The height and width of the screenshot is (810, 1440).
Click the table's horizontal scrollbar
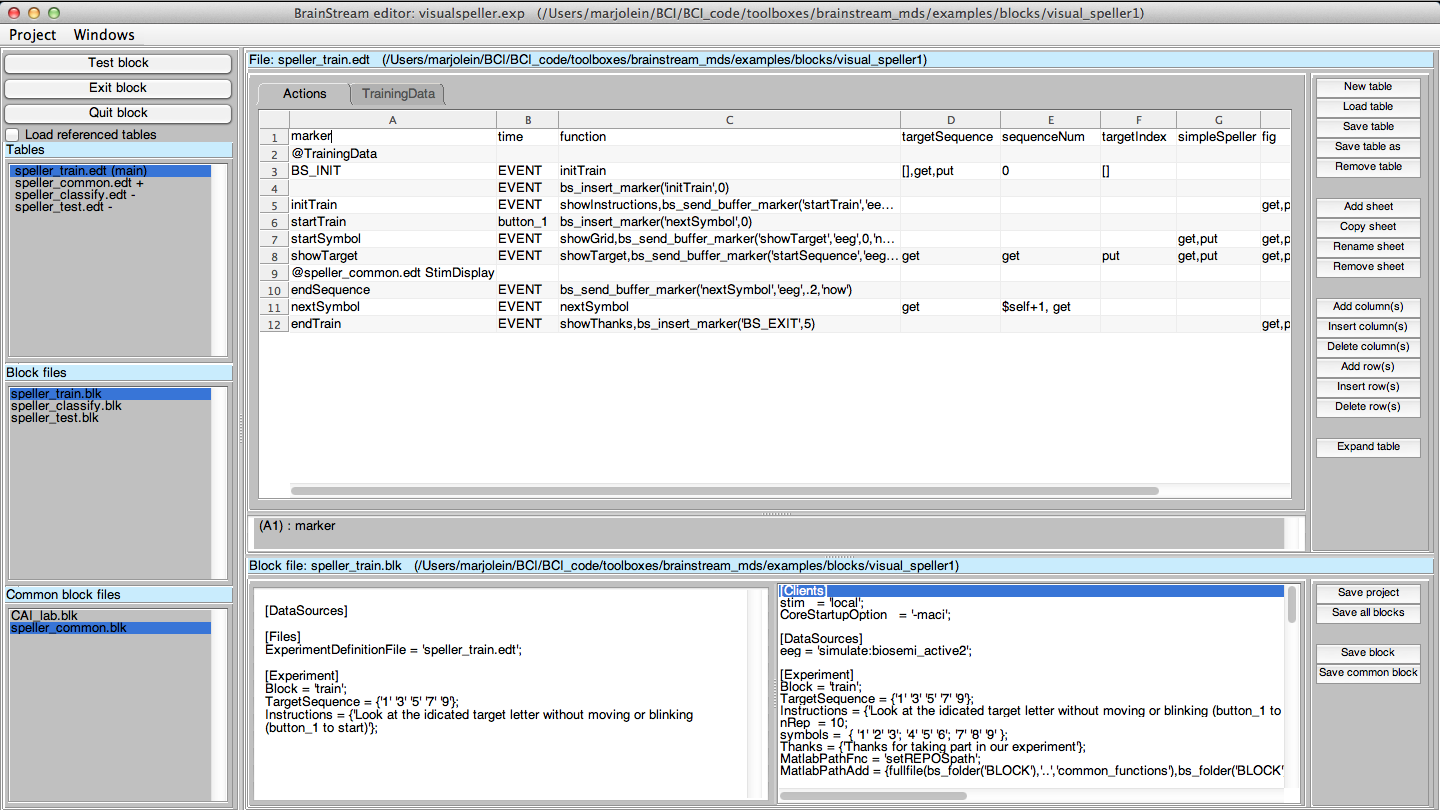point(724,491)
